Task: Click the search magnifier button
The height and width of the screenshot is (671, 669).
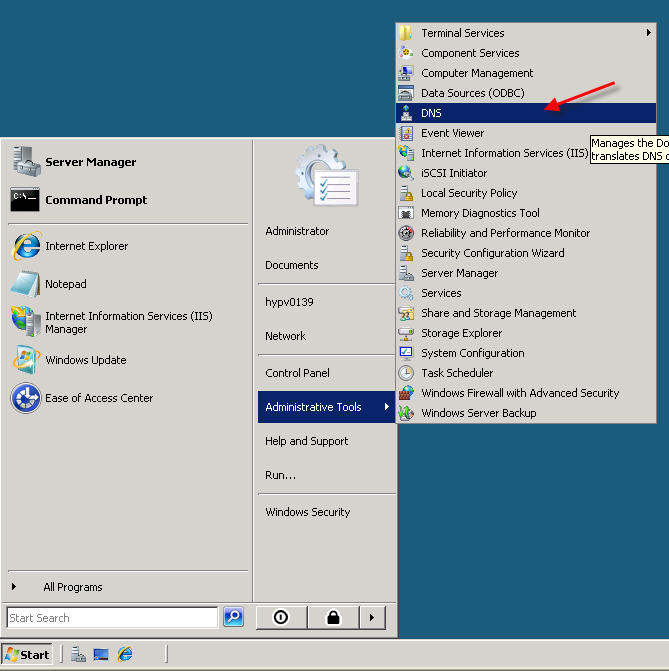Action: point(233,617)
